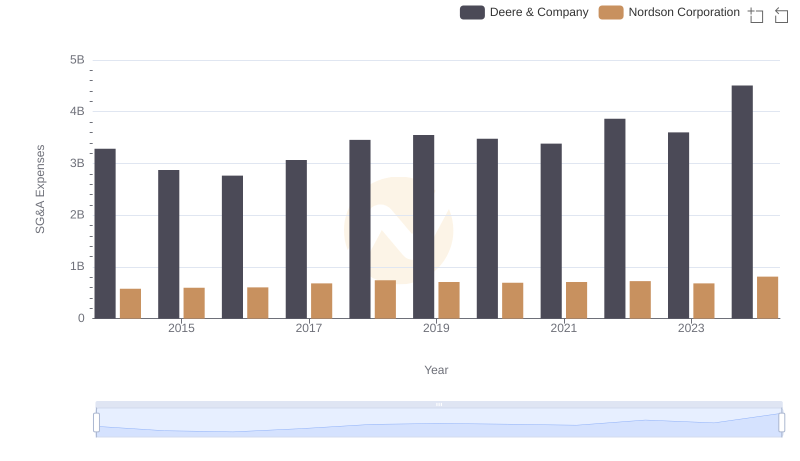Toggle Deere & Company series in legend
Screen dimensions: 800x461
[x=524, y=12]
